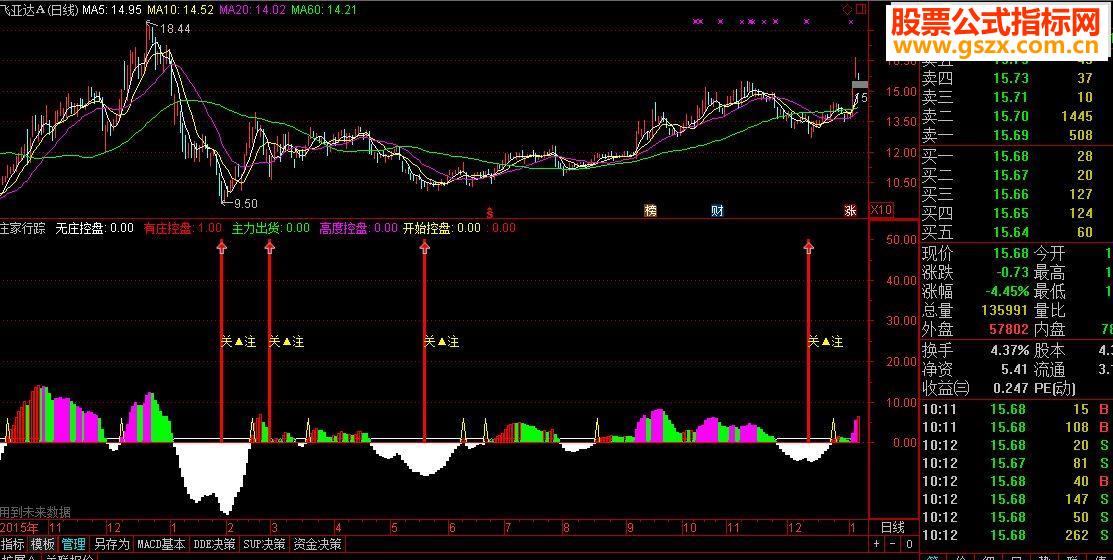1113x560 pixels.
Task: Select the 管理 tab
Action: (73, 544)
